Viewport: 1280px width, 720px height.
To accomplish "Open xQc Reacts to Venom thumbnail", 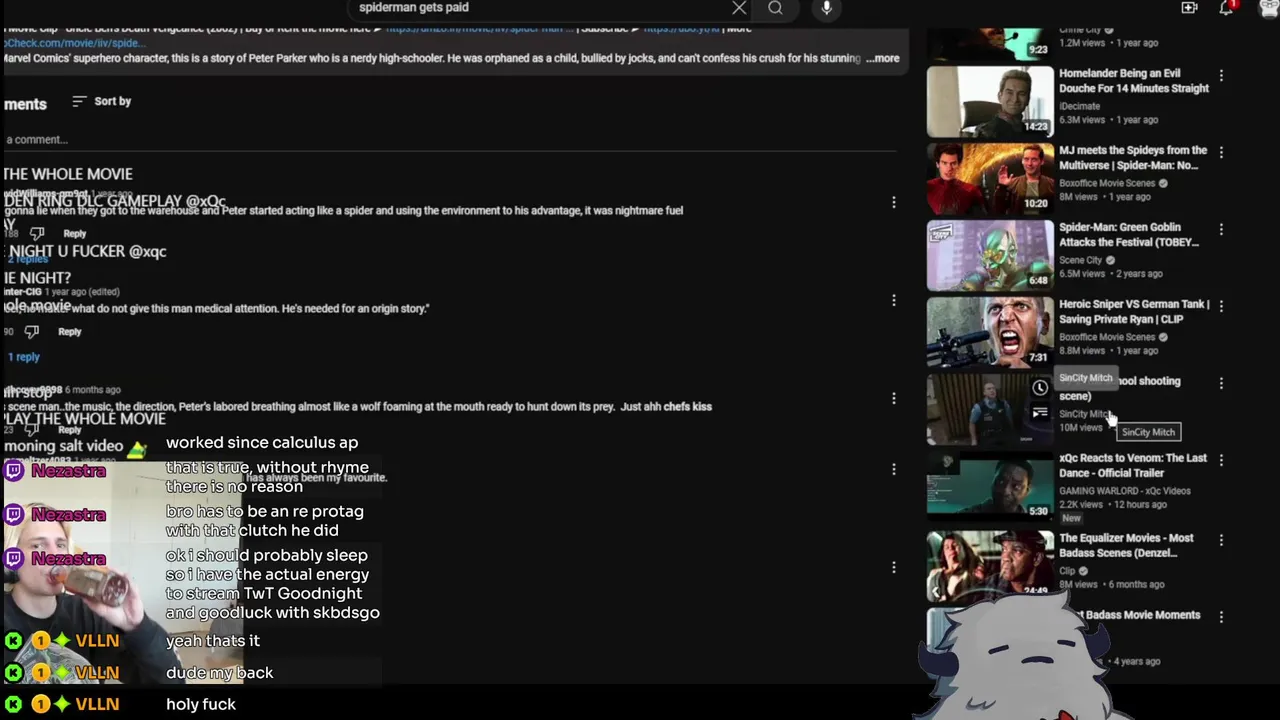I will click(990, 486).
